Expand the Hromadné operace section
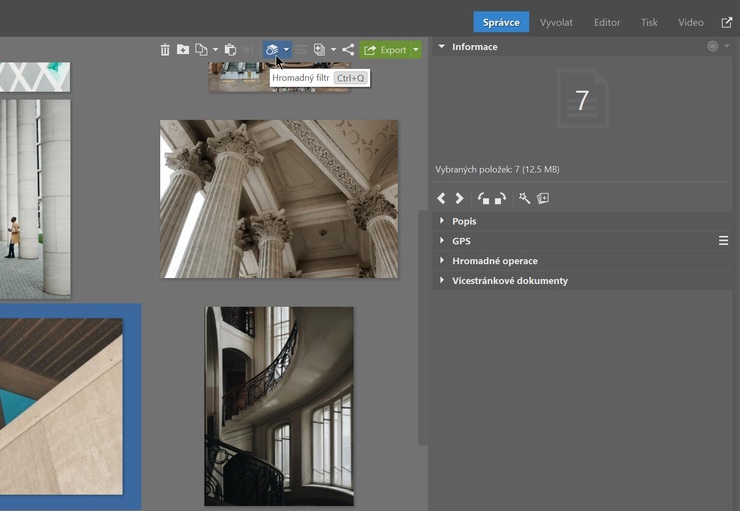 [x=582, y=261]
